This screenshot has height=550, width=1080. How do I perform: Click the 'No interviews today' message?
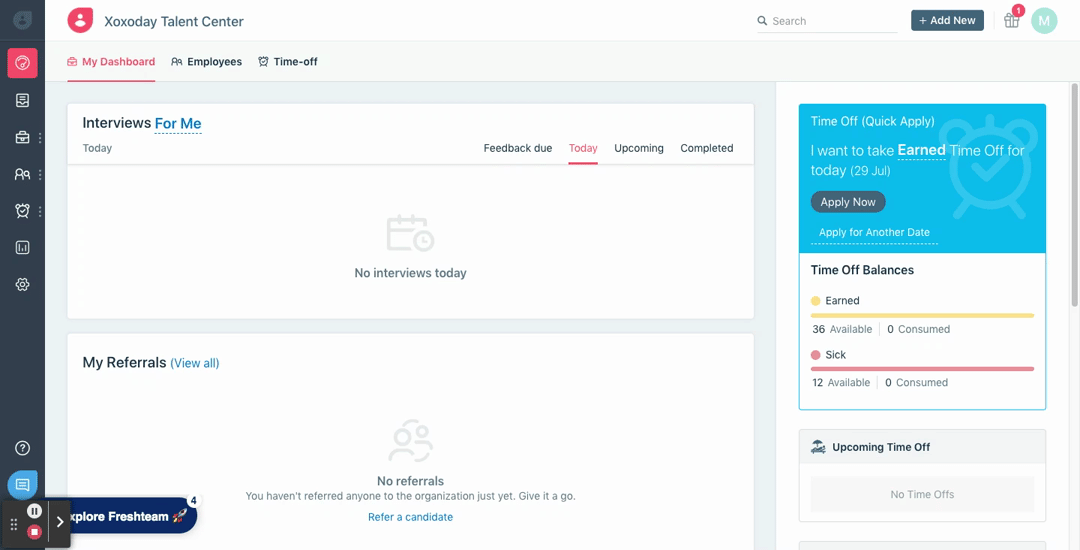(x=411, y=273)
